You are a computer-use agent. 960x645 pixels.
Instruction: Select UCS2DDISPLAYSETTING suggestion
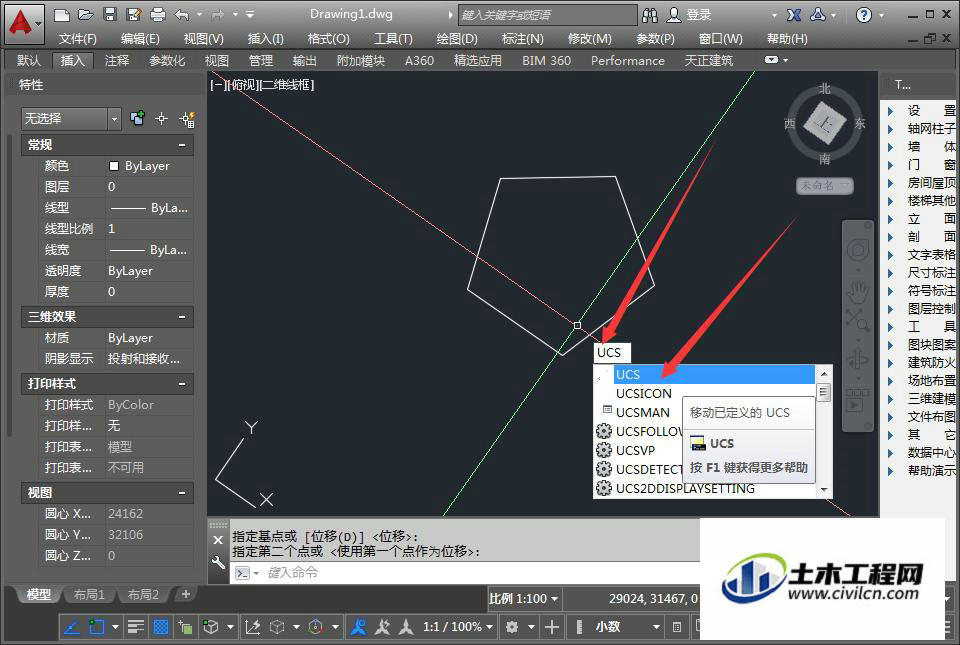(684, 488)
